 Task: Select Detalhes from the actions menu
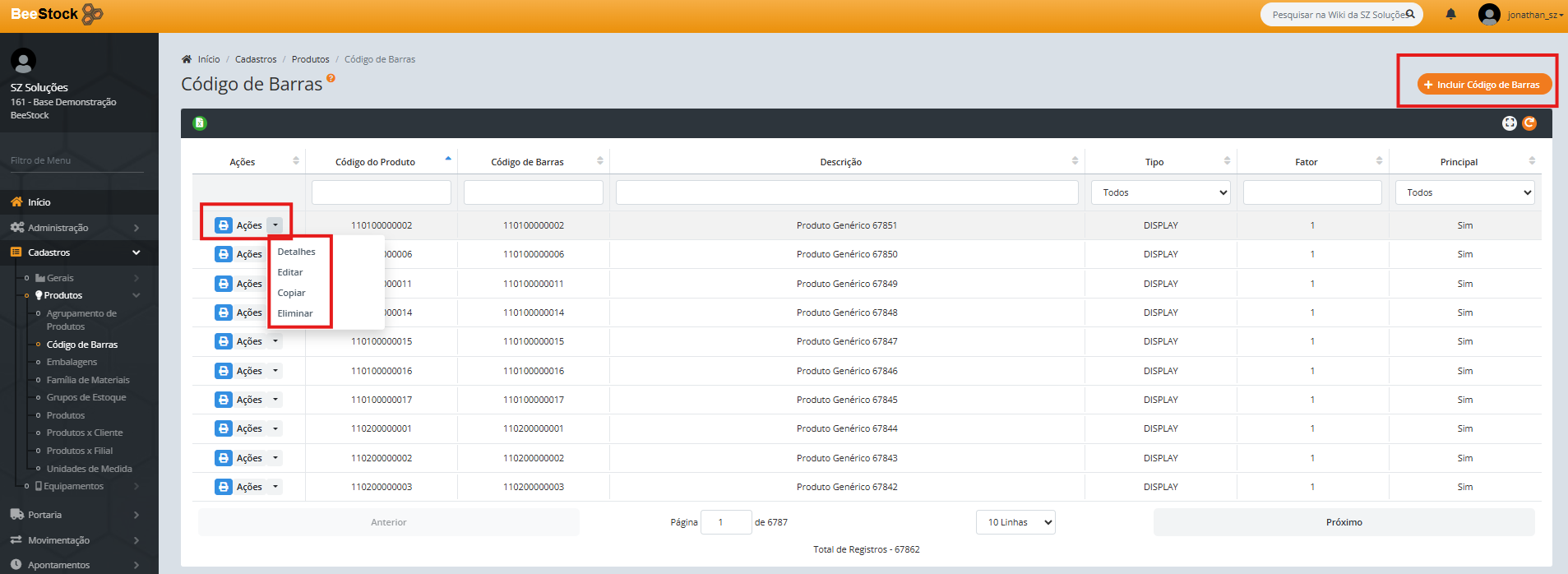pos(296,252)
